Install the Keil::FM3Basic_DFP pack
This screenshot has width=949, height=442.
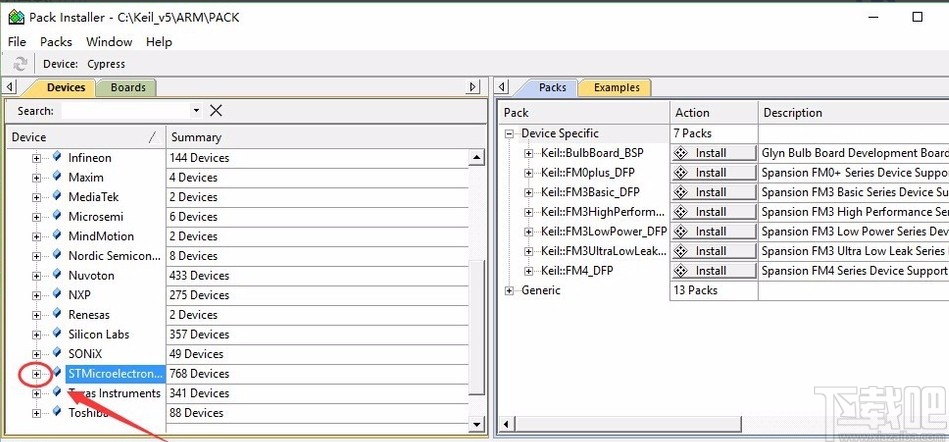pyautogui.click(x=714, y=192)
